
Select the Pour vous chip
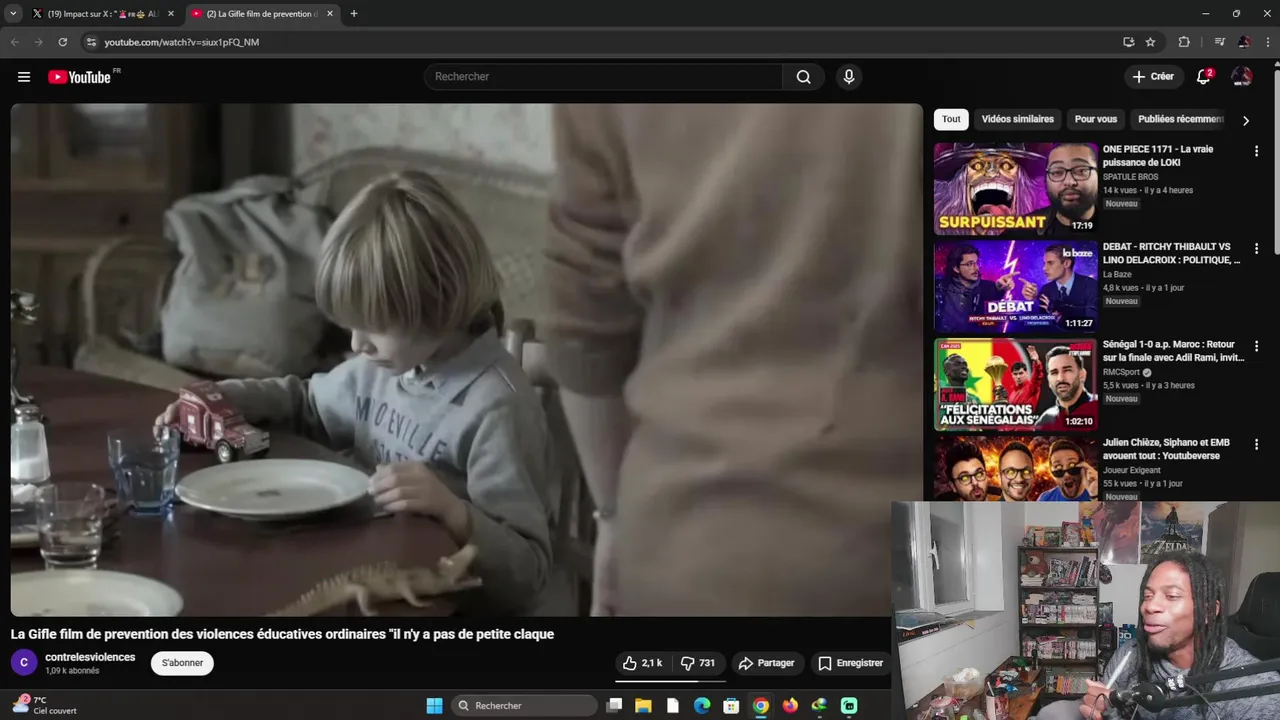[1095, 119]
